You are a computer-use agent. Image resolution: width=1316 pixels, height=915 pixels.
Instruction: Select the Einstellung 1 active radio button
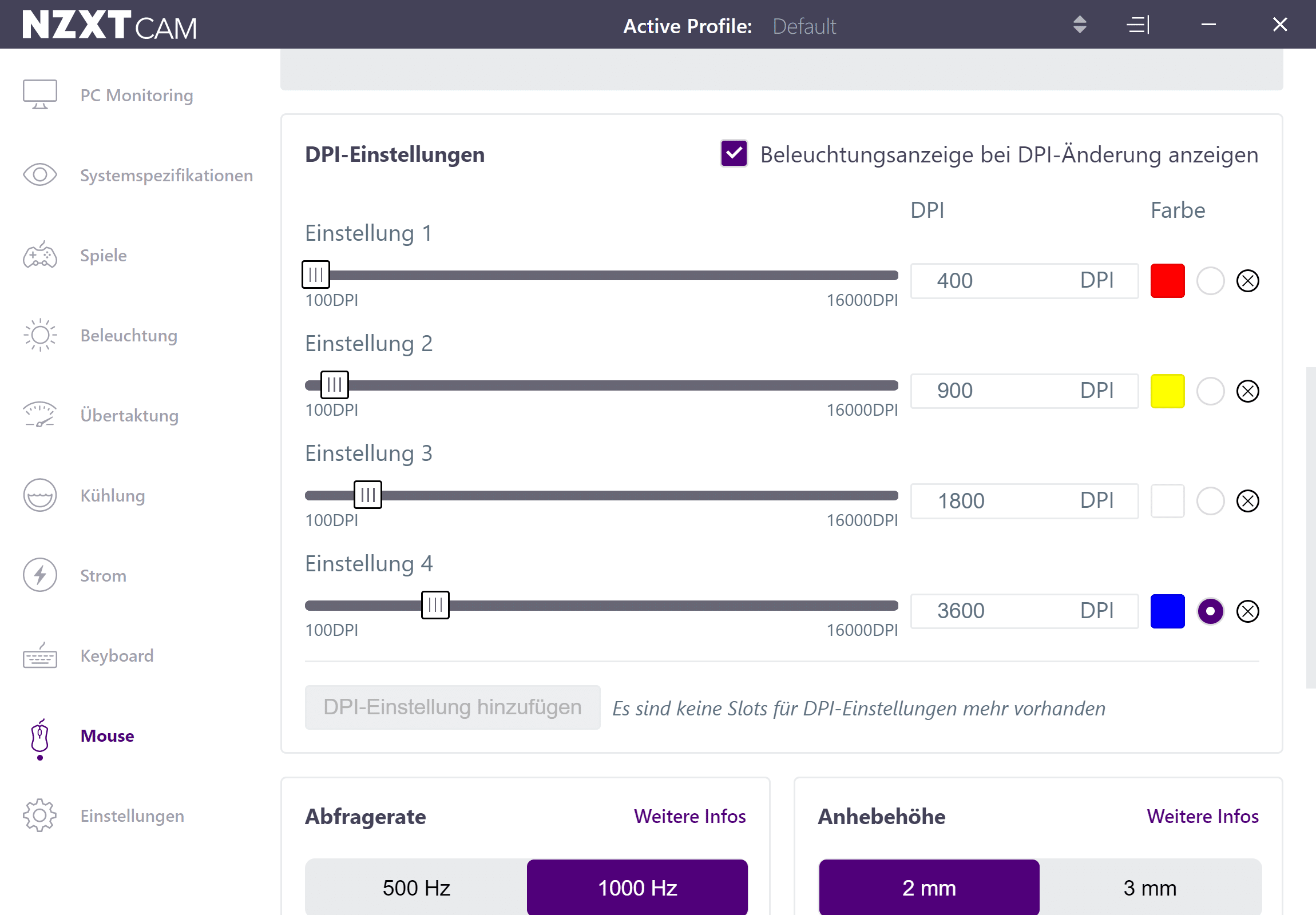pyautogui.click(x=1210, y=281)
